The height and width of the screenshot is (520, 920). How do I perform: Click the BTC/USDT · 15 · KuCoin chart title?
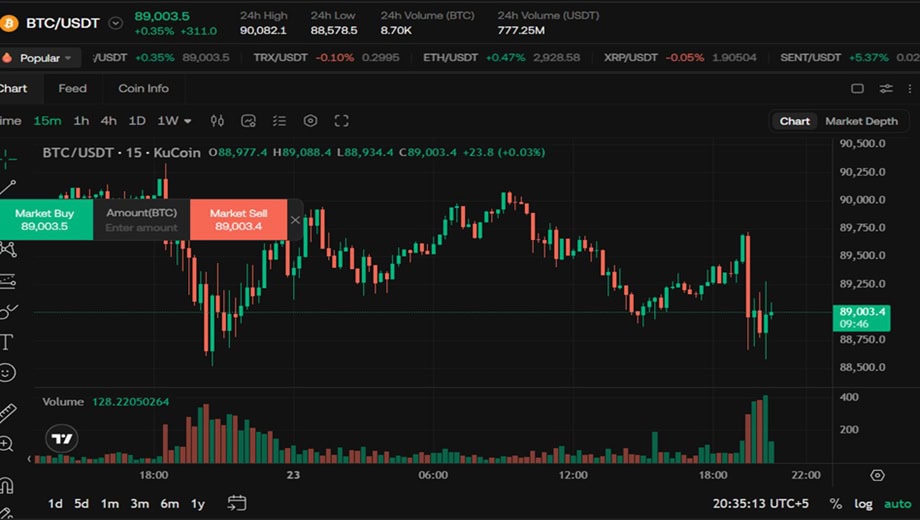point(121,153)
